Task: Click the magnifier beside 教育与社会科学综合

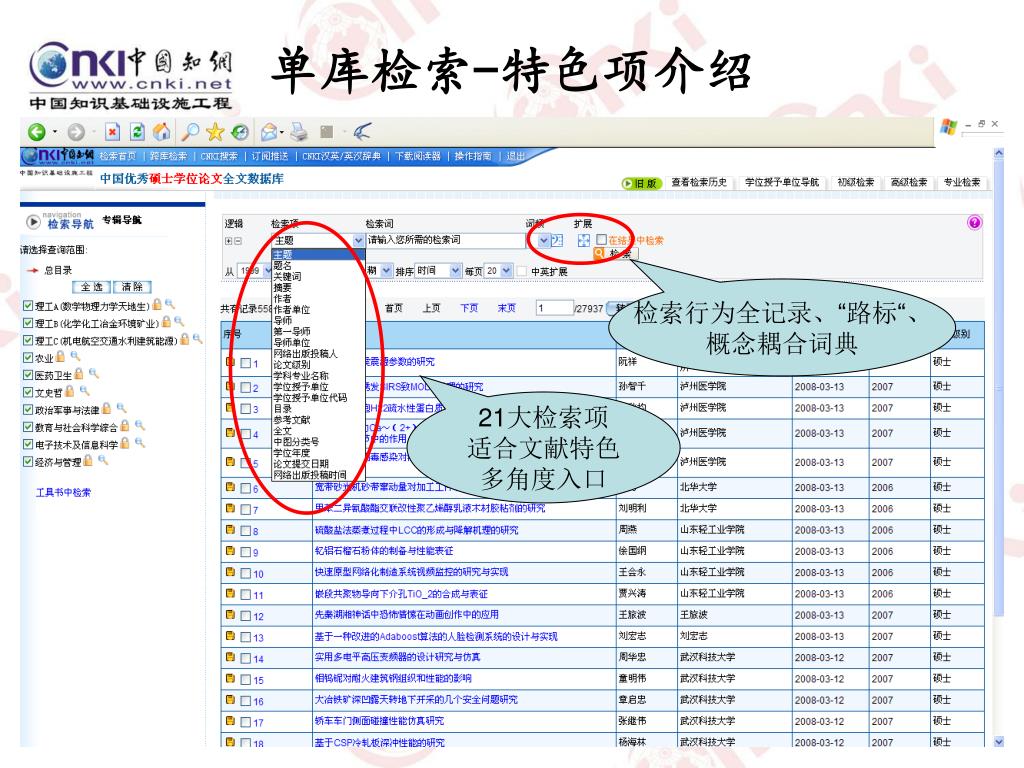Action: coord(140,426)
